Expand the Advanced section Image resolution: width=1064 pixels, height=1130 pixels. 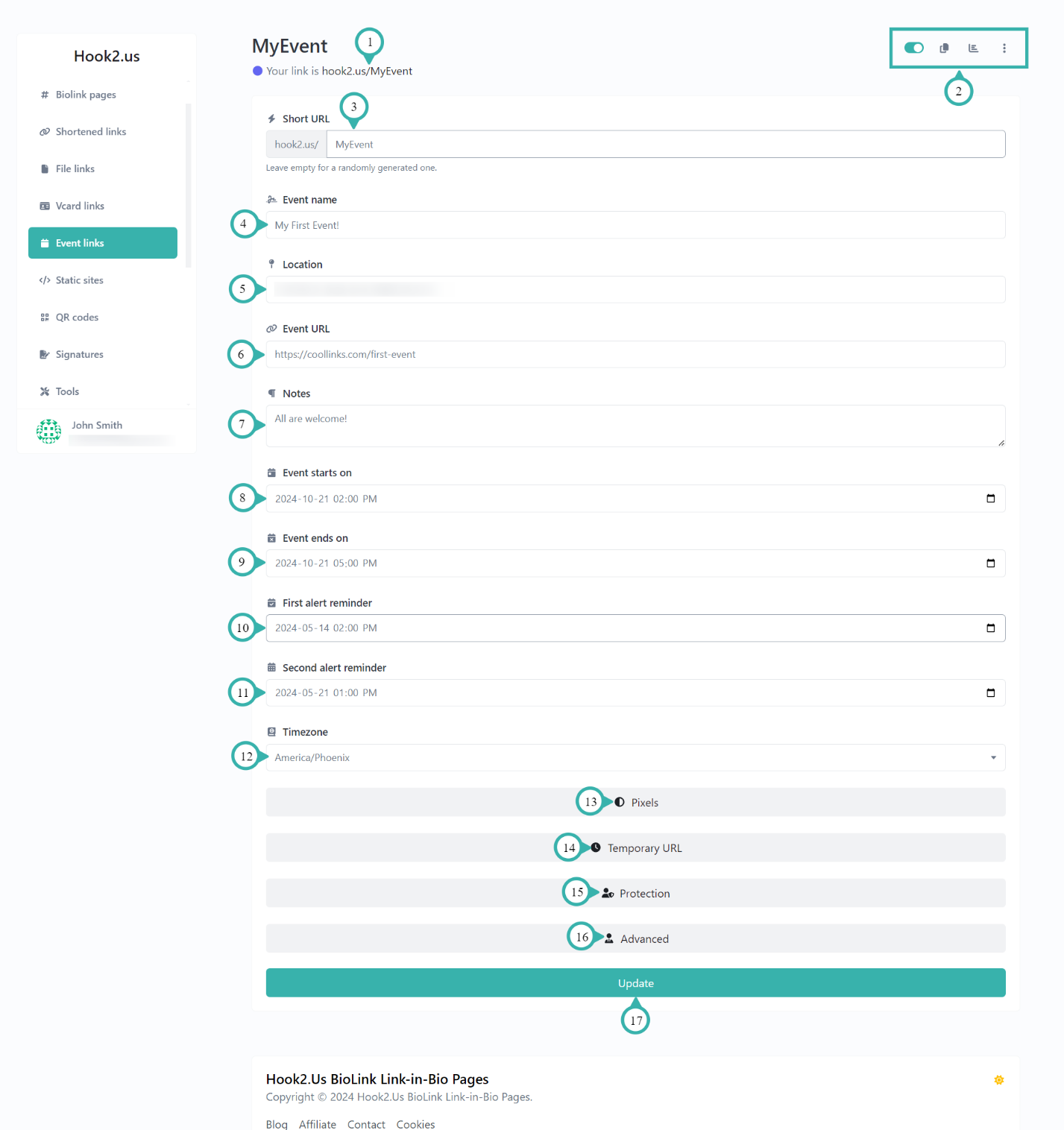coord(635,938)
